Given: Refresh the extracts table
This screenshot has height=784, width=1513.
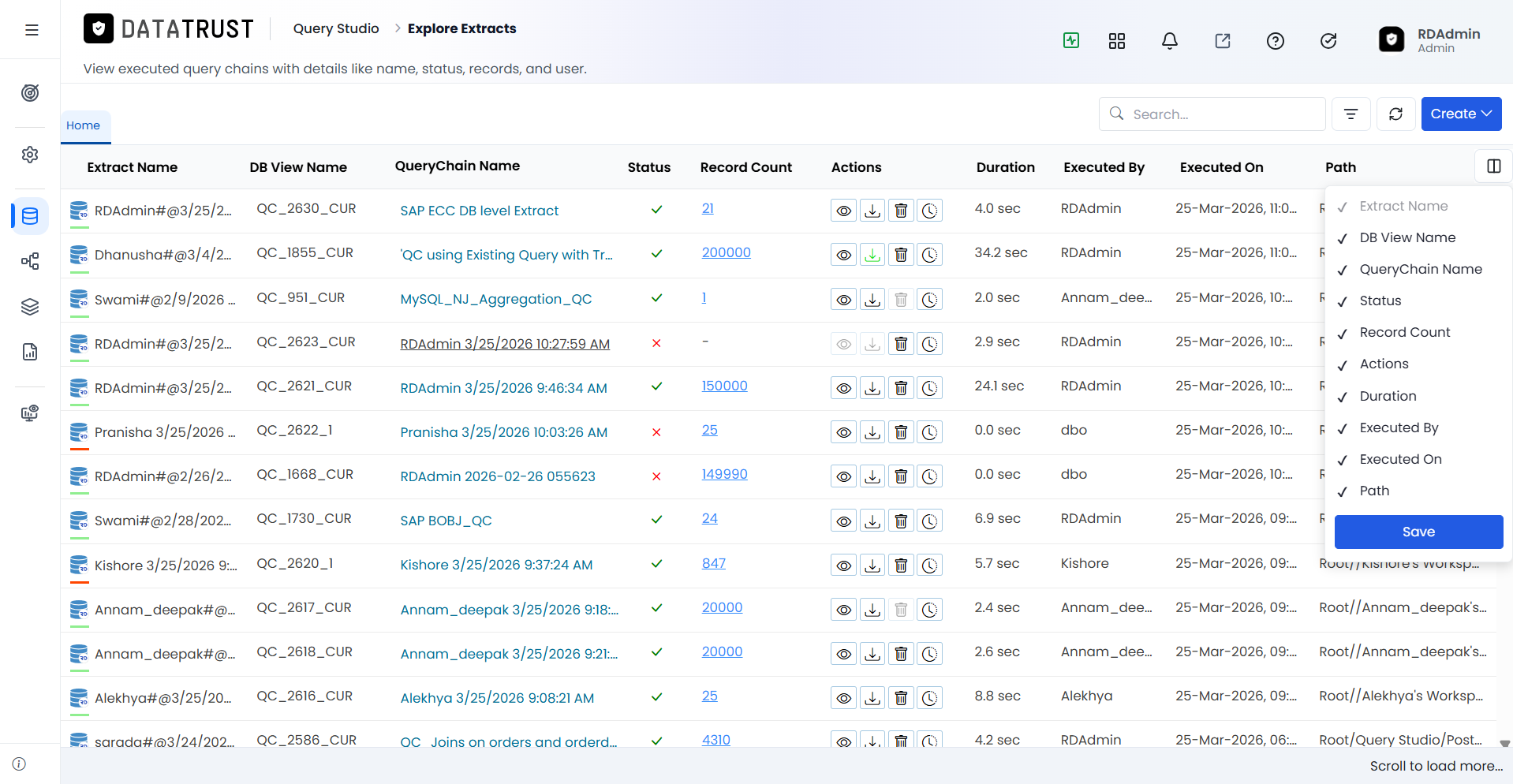Looking at the screenshot, I should coord(1396,114).
